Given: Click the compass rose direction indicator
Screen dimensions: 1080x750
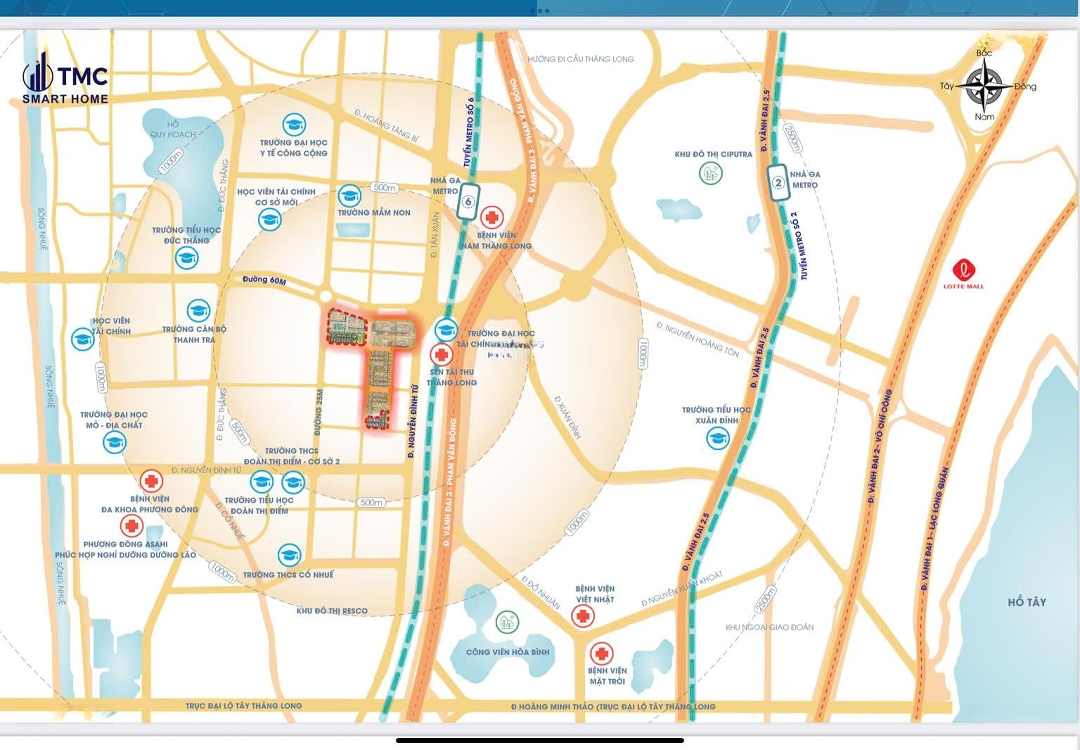Looking at the screenshot, I should (985, 85).
